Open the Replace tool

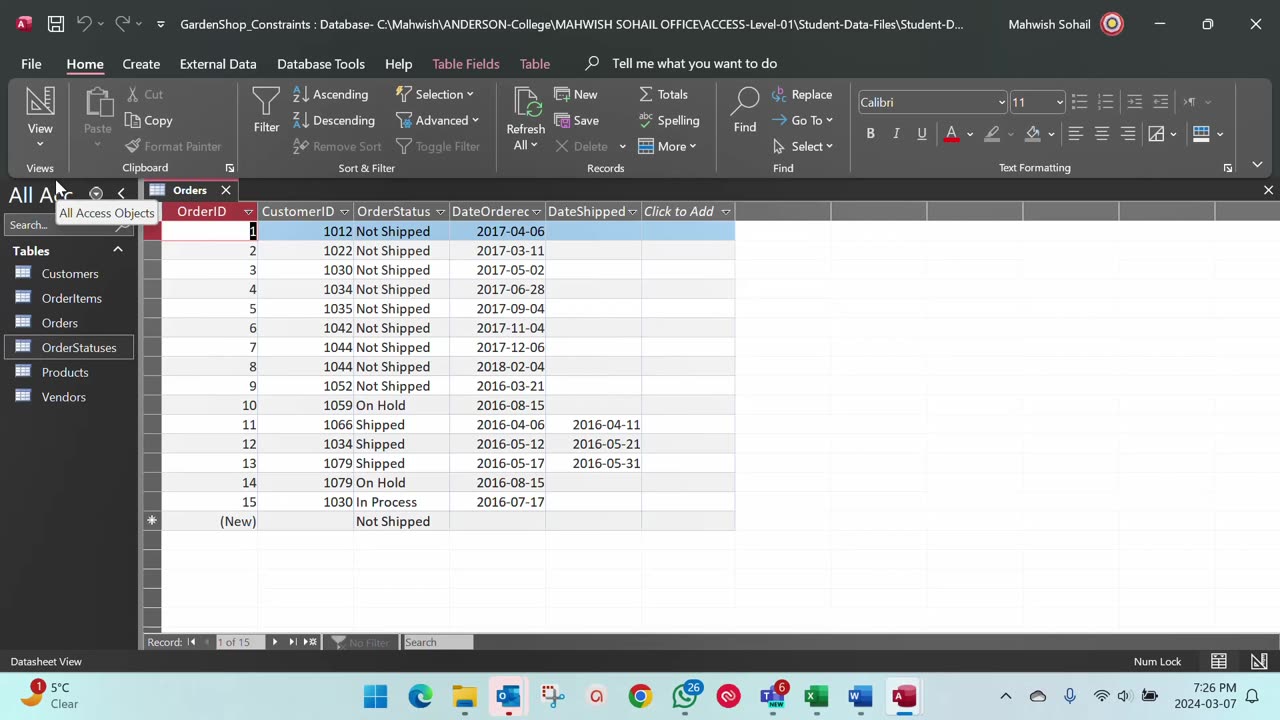(x=802, y=94)
